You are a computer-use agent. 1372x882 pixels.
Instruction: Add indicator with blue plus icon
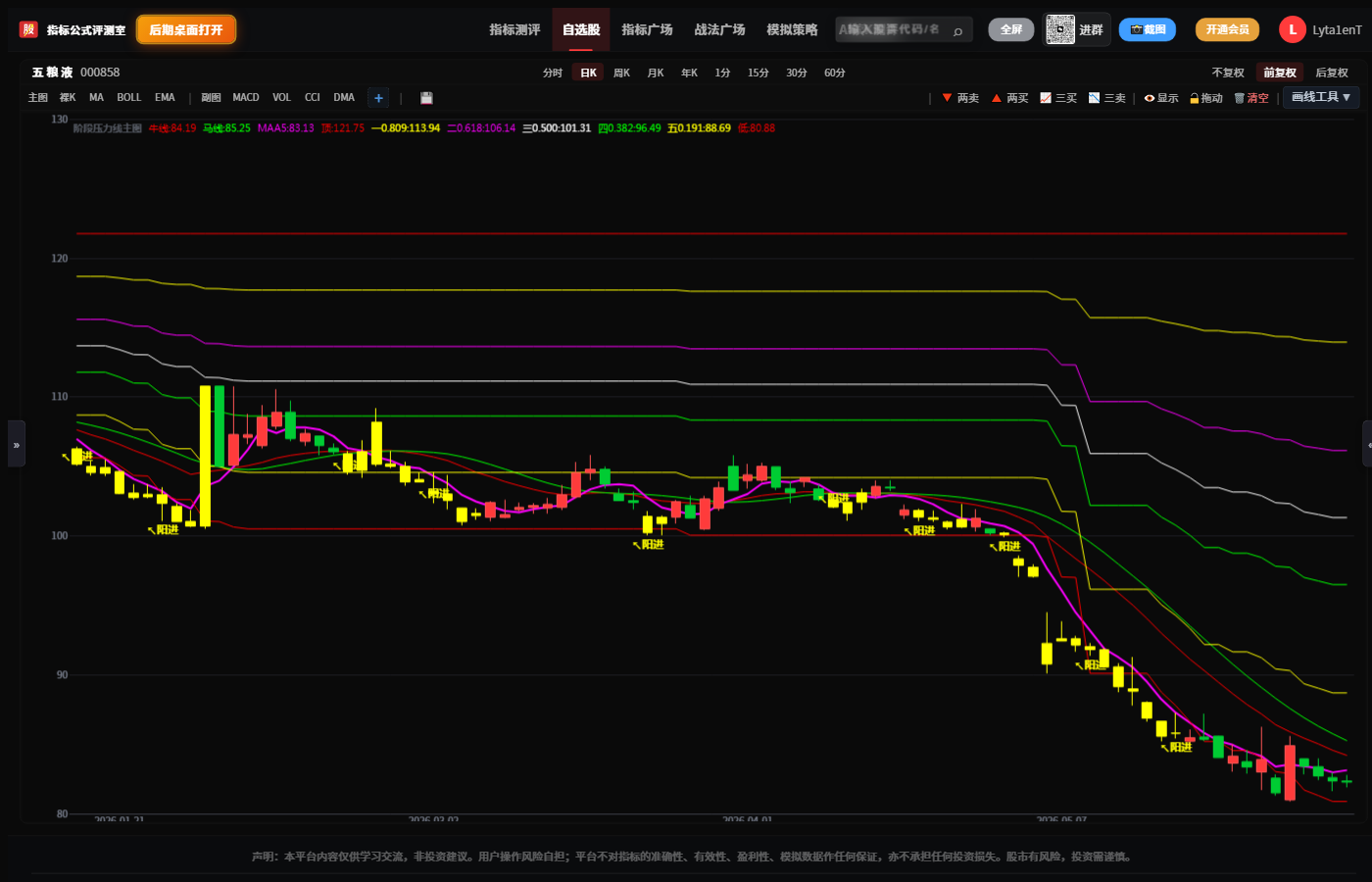378,98
